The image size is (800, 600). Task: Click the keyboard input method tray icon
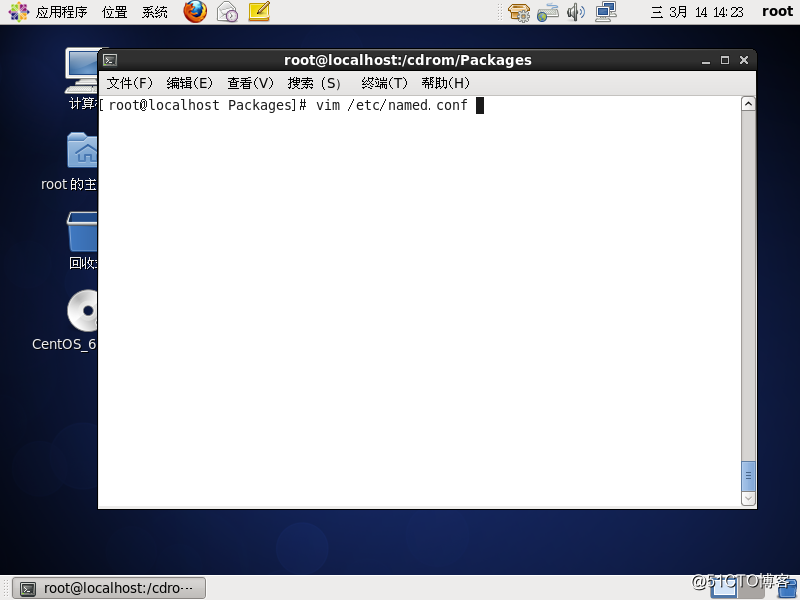point(547,12)
